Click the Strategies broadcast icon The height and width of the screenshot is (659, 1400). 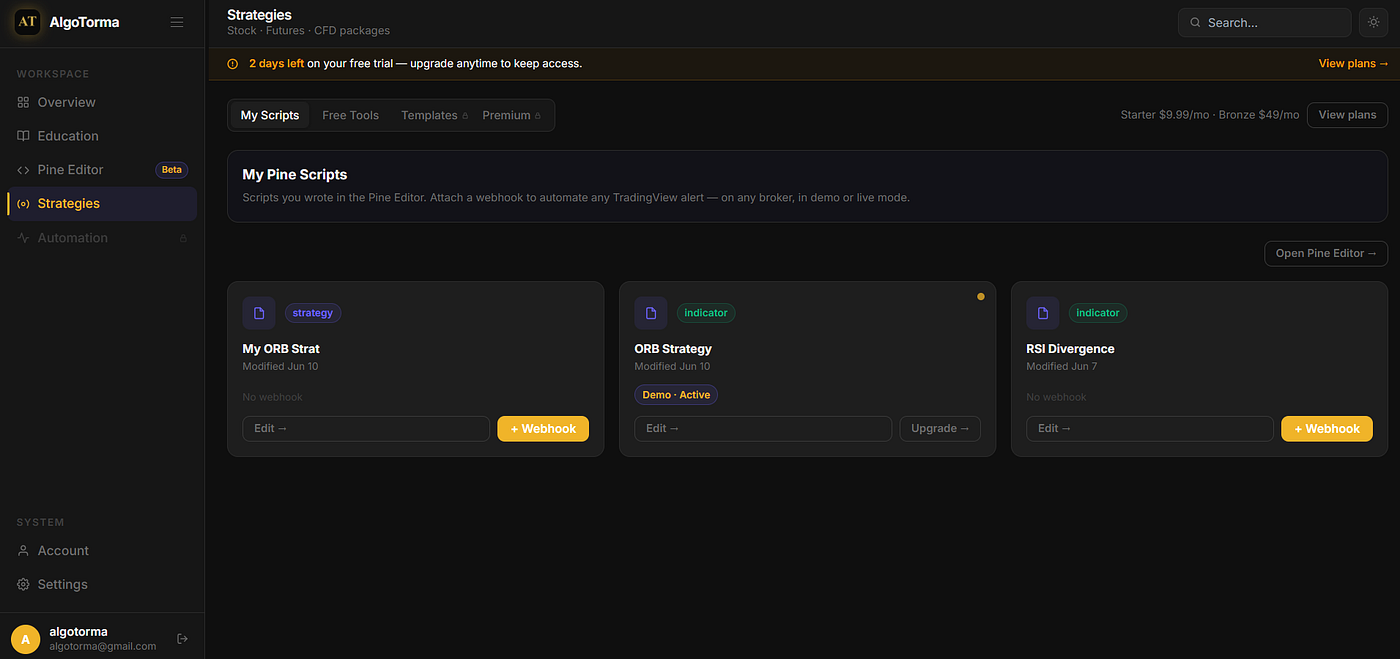click(x=24, y=204)
